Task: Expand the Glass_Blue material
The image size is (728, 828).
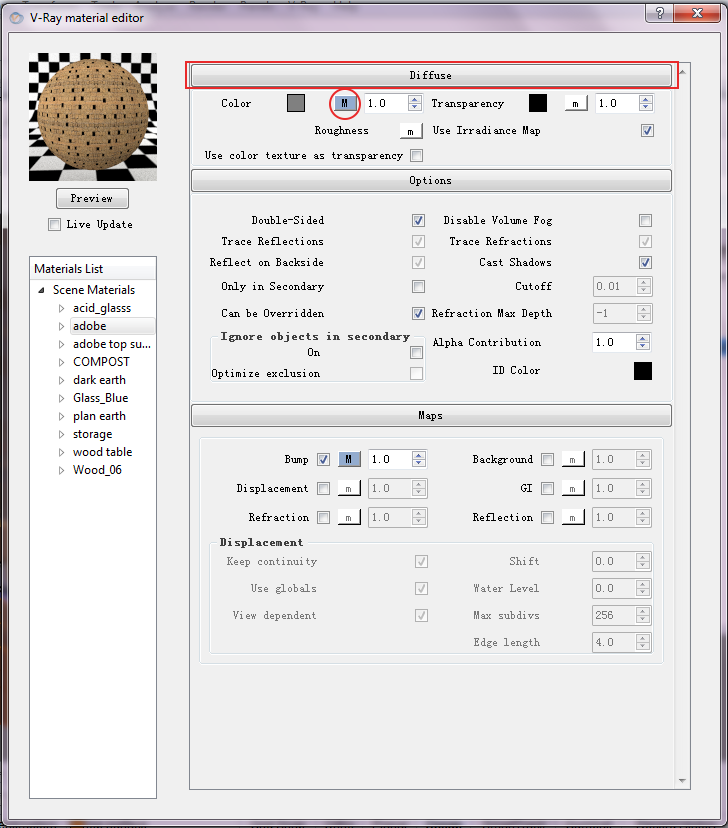Action: click(61, 398)
